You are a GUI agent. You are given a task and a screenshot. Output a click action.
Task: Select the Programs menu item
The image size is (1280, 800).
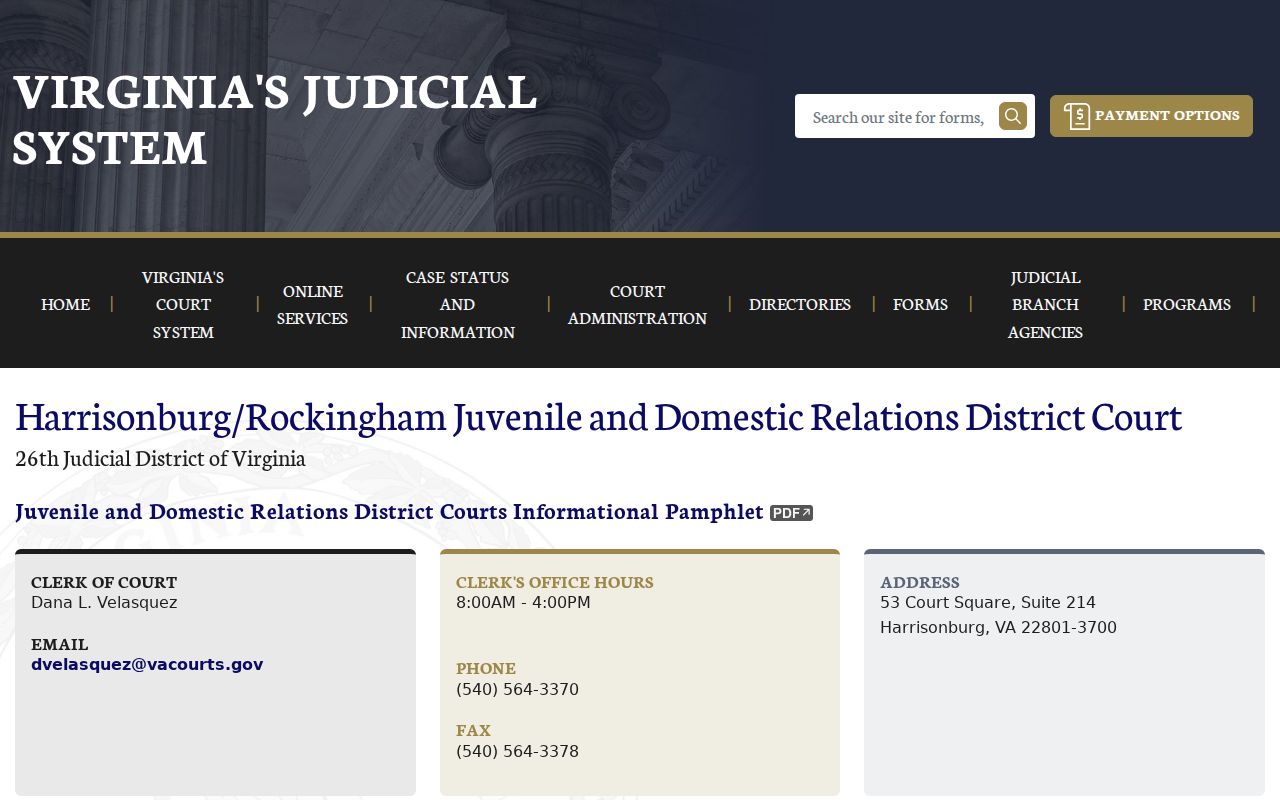point(1187,304)
